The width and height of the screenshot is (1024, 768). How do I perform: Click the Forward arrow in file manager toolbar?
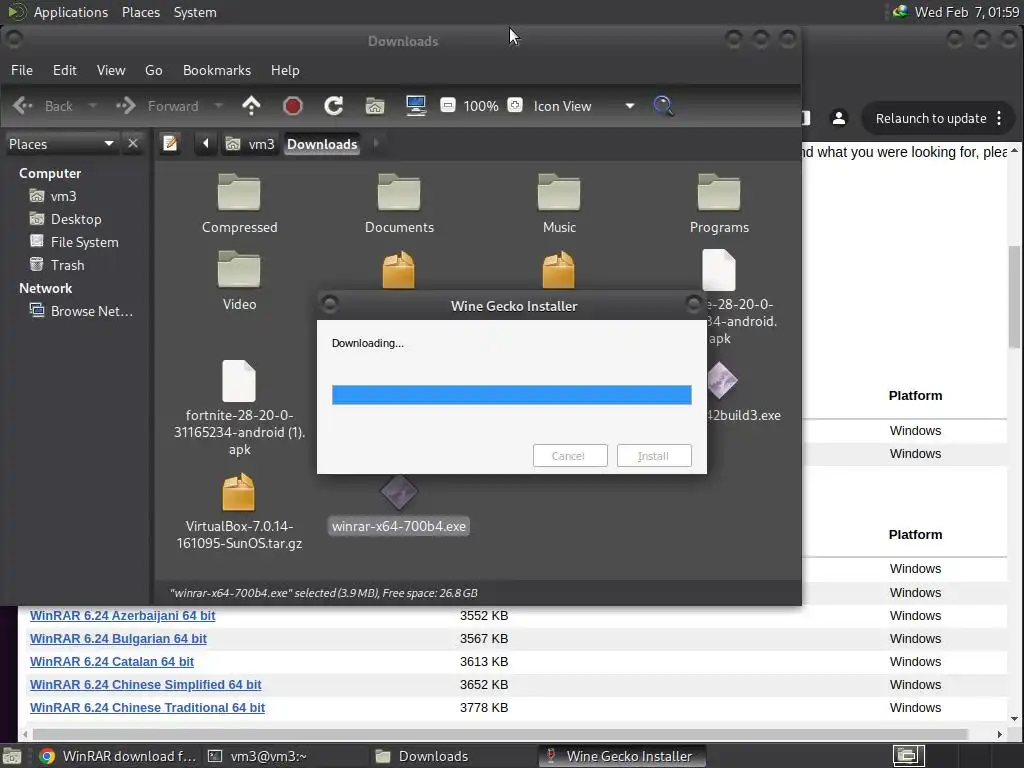click(125, 106)
